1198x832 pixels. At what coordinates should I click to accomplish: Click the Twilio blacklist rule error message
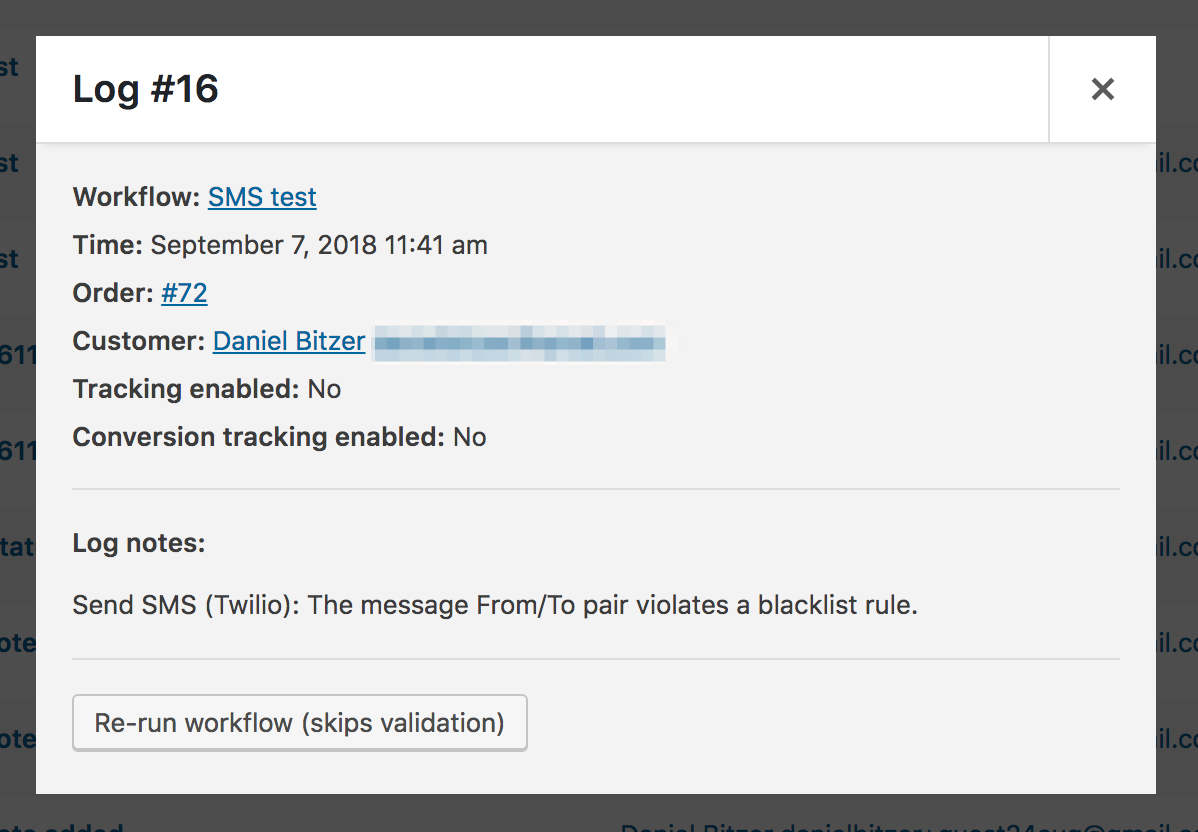495,605
